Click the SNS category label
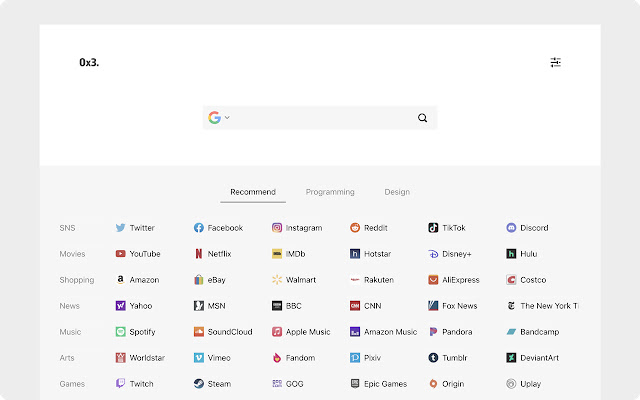The image size is (640, 400). tap(67, 228)
